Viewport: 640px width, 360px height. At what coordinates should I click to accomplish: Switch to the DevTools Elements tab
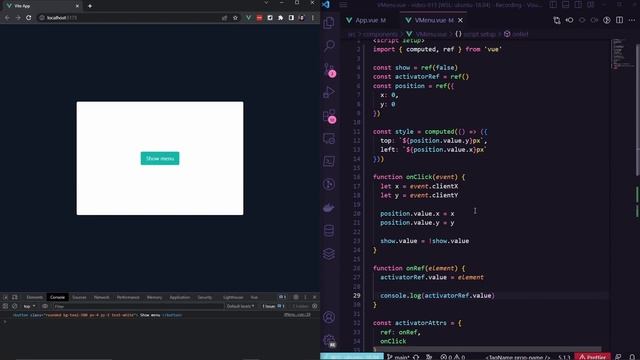click(x=34, y=297)
